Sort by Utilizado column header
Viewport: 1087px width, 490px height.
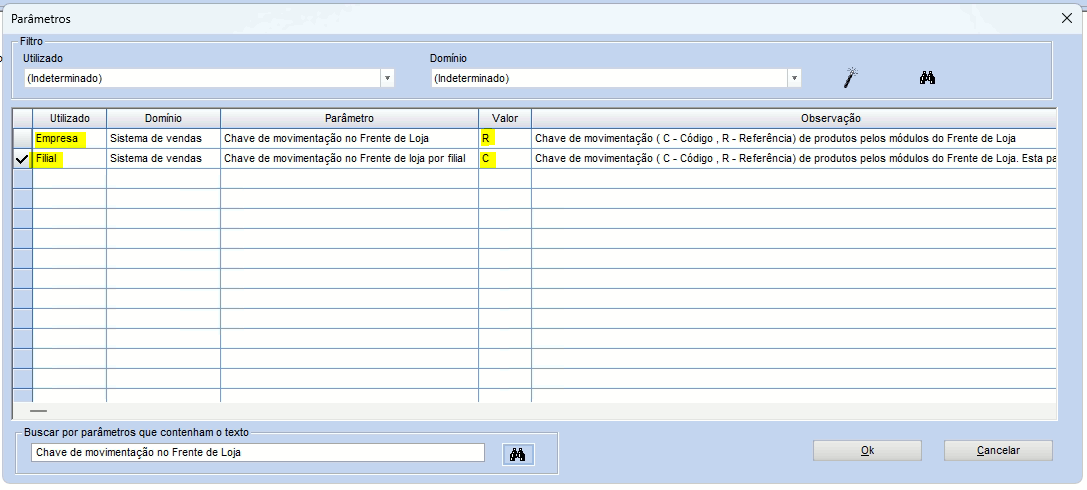69,119
